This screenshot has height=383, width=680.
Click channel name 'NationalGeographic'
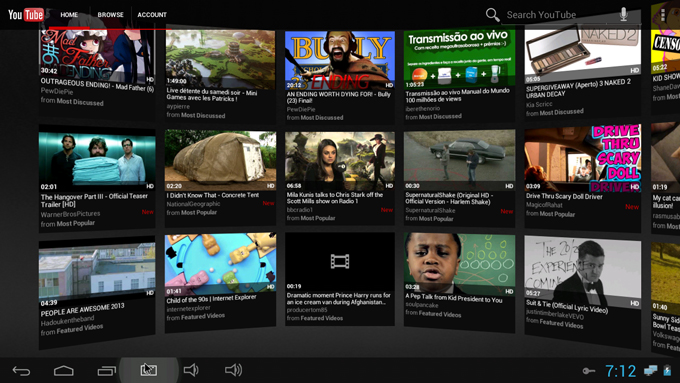(x=193, y=204)
